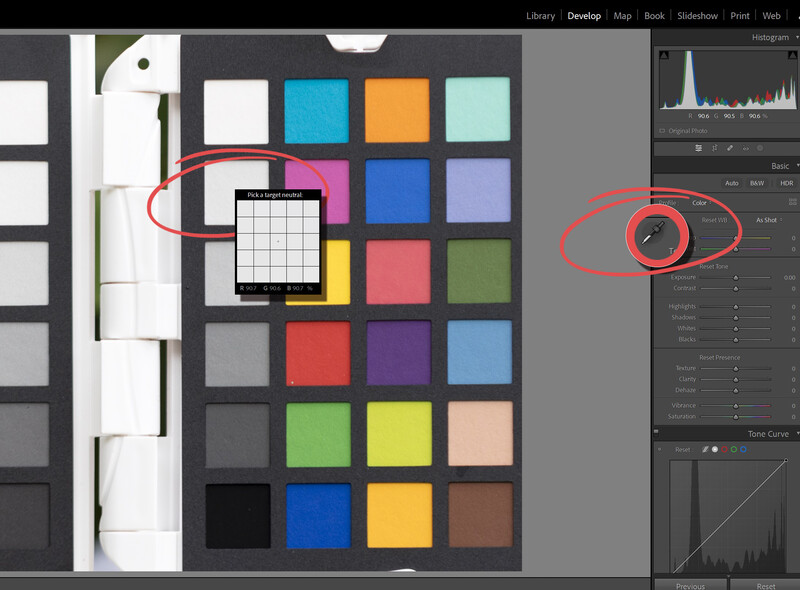Click Reset in the Tone Curve panel

coord(682,450)
